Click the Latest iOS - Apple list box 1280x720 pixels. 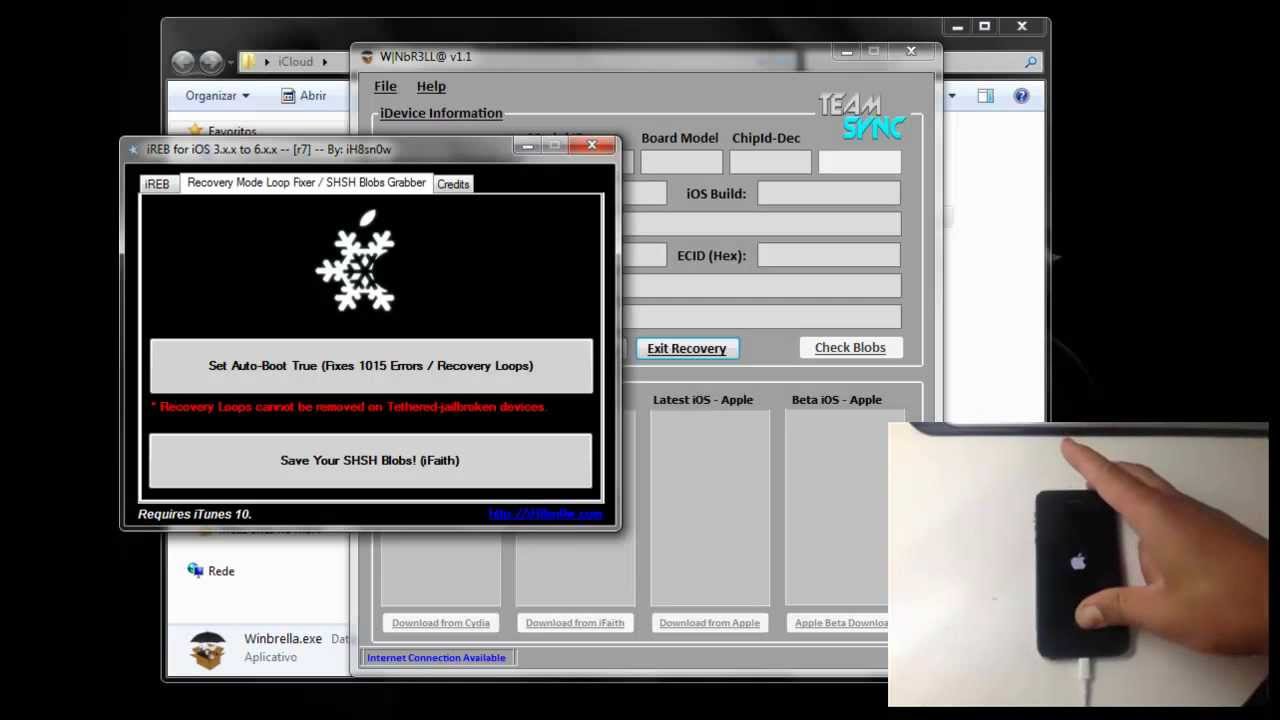[710, 508]
